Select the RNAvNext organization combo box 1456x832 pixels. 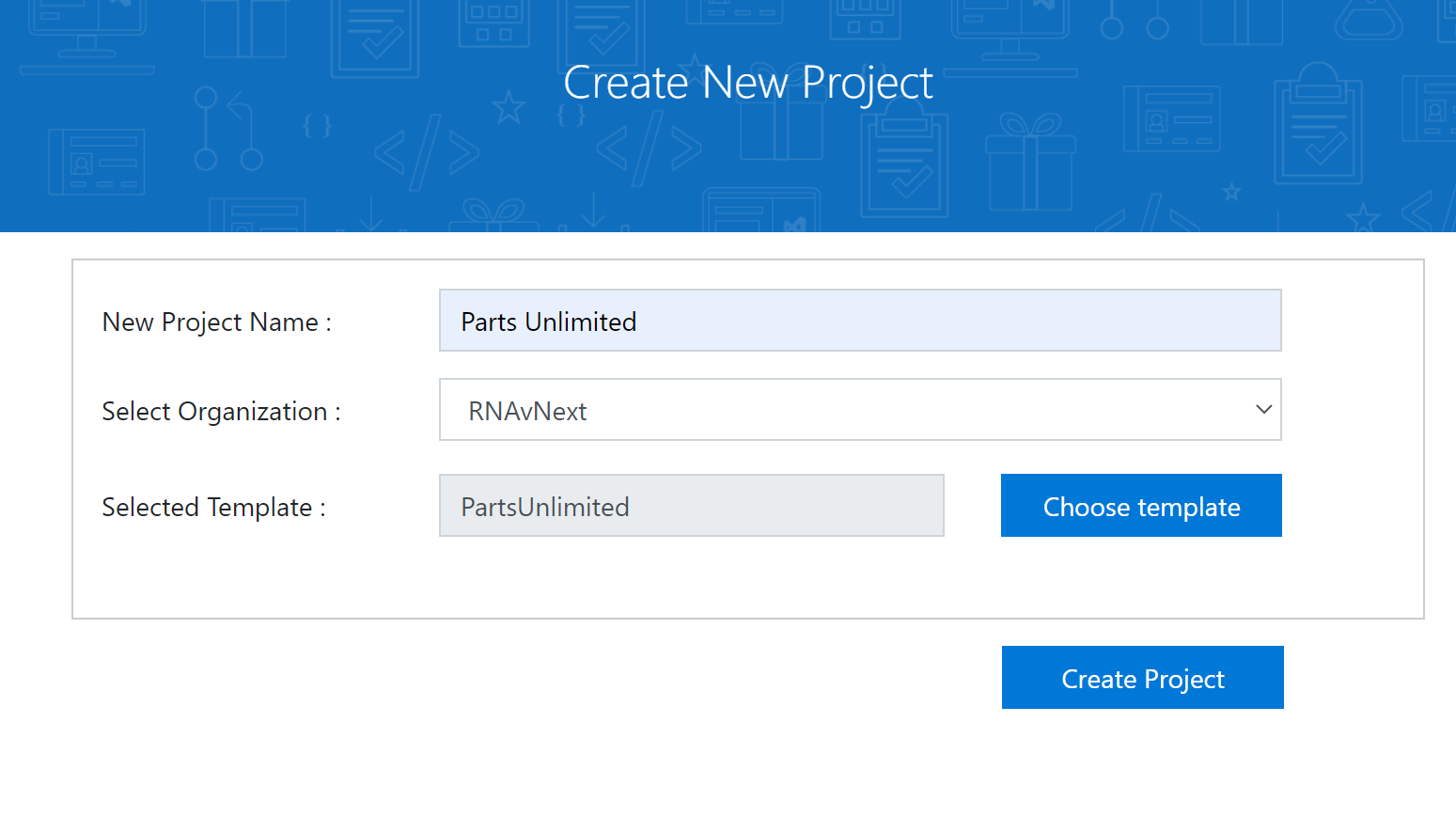[x=860, y=409]
